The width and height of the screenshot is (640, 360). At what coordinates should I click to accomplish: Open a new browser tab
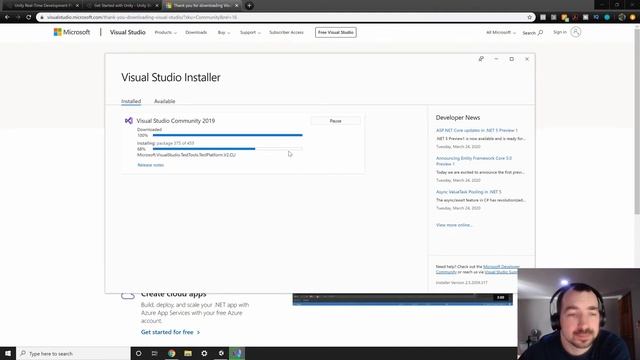tap(249, 6)
